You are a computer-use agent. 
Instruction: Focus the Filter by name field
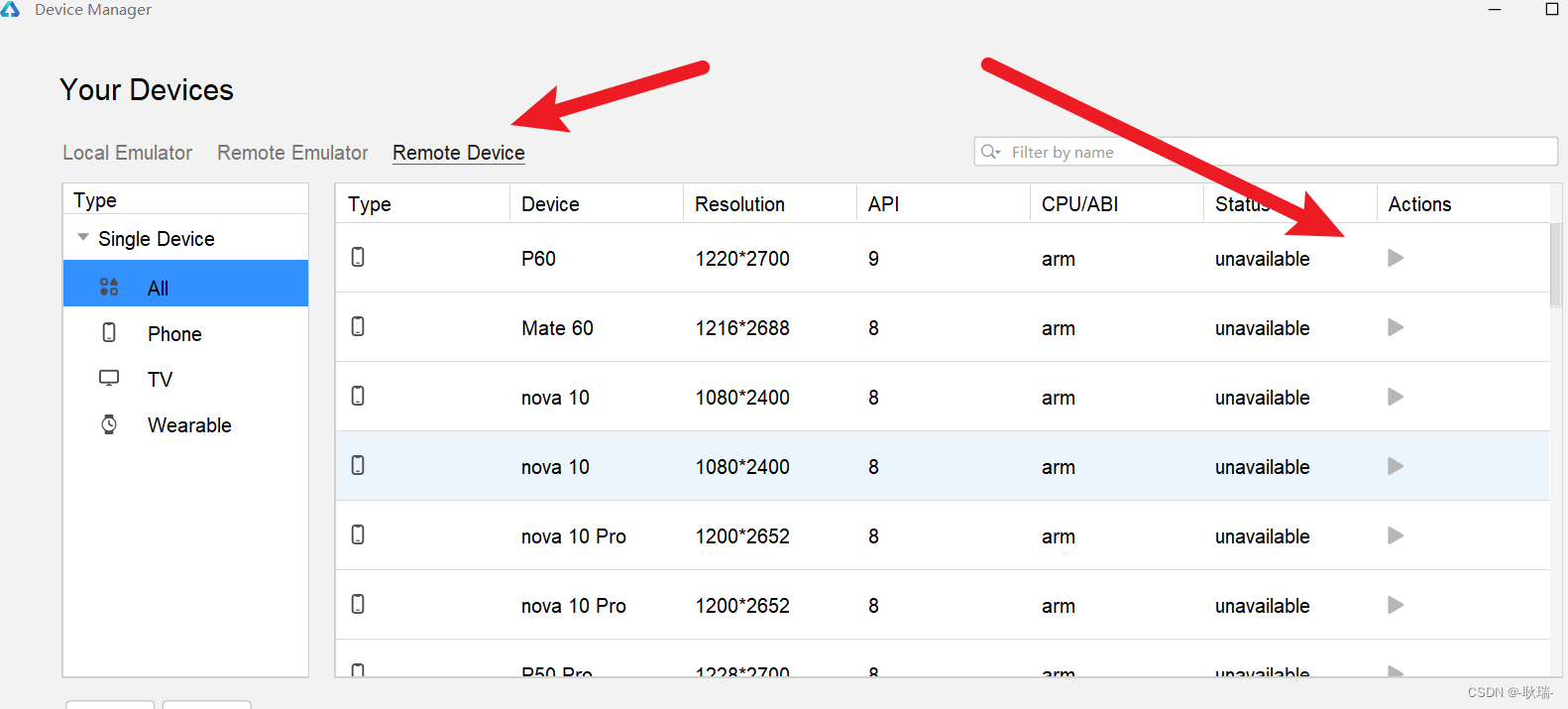click(1266, 152)
